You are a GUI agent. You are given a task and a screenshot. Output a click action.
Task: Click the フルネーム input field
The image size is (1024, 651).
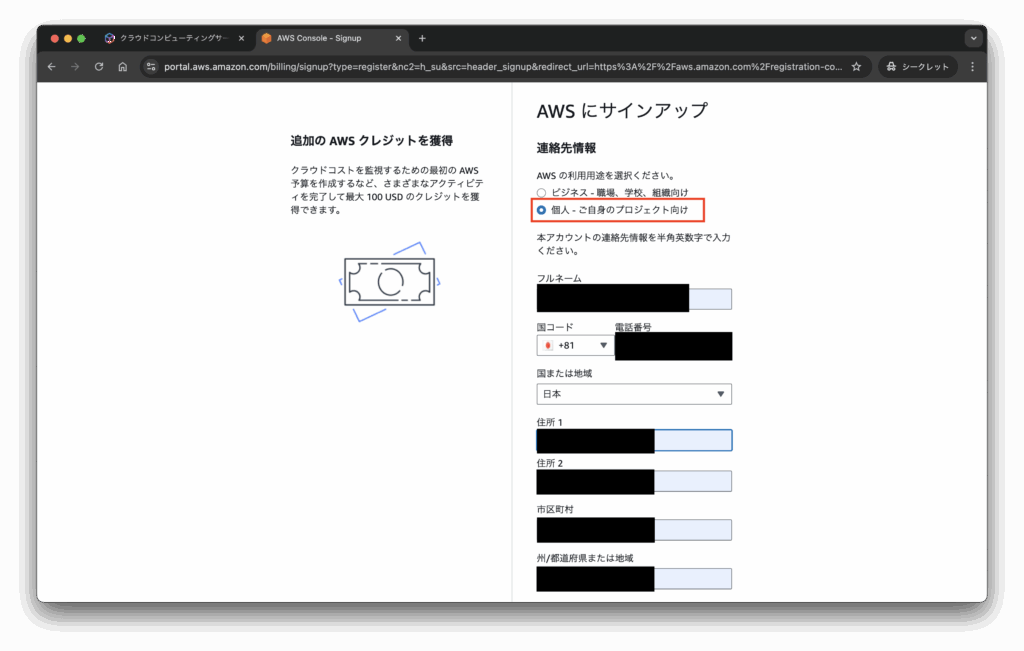tap(634, 298)
